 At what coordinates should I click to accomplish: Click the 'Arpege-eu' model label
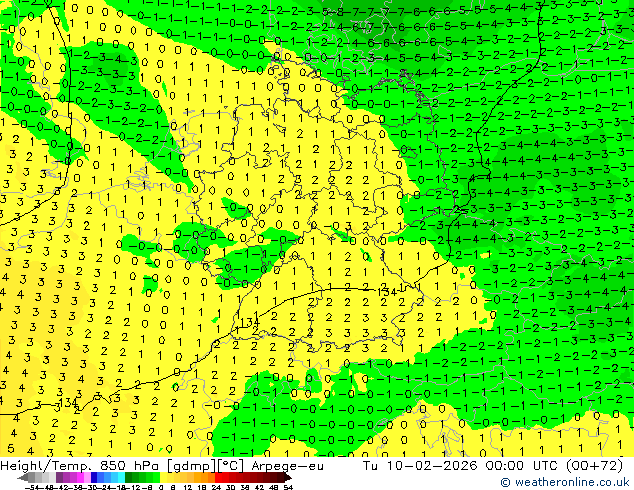tap(287, 466)
